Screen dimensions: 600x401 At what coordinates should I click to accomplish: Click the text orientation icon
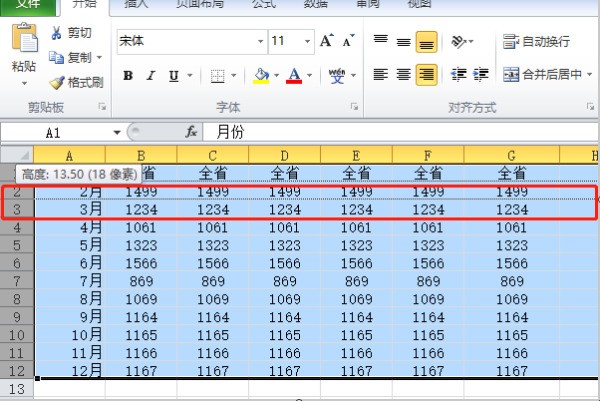[458, 41]
